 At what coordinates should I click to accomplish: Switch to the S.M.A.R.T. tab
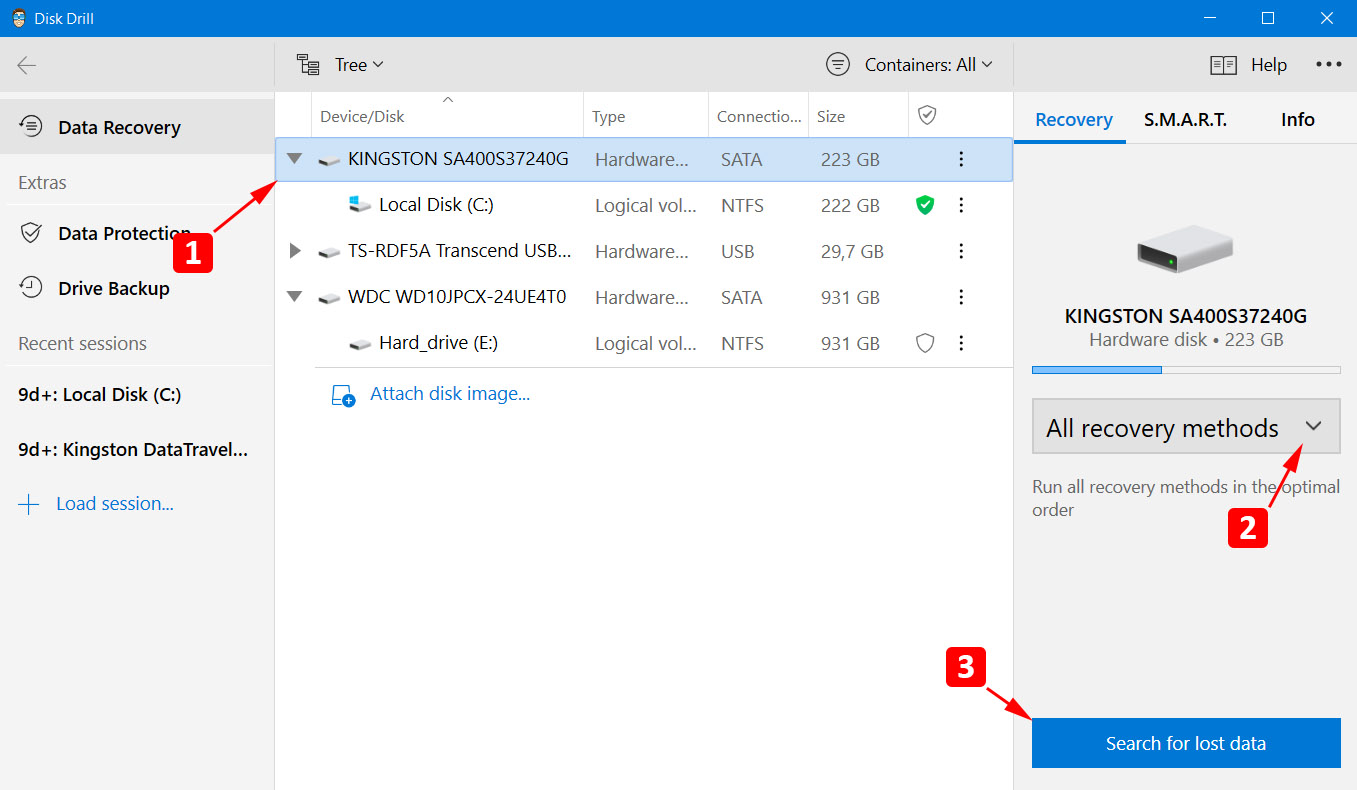pos(1185,119)
